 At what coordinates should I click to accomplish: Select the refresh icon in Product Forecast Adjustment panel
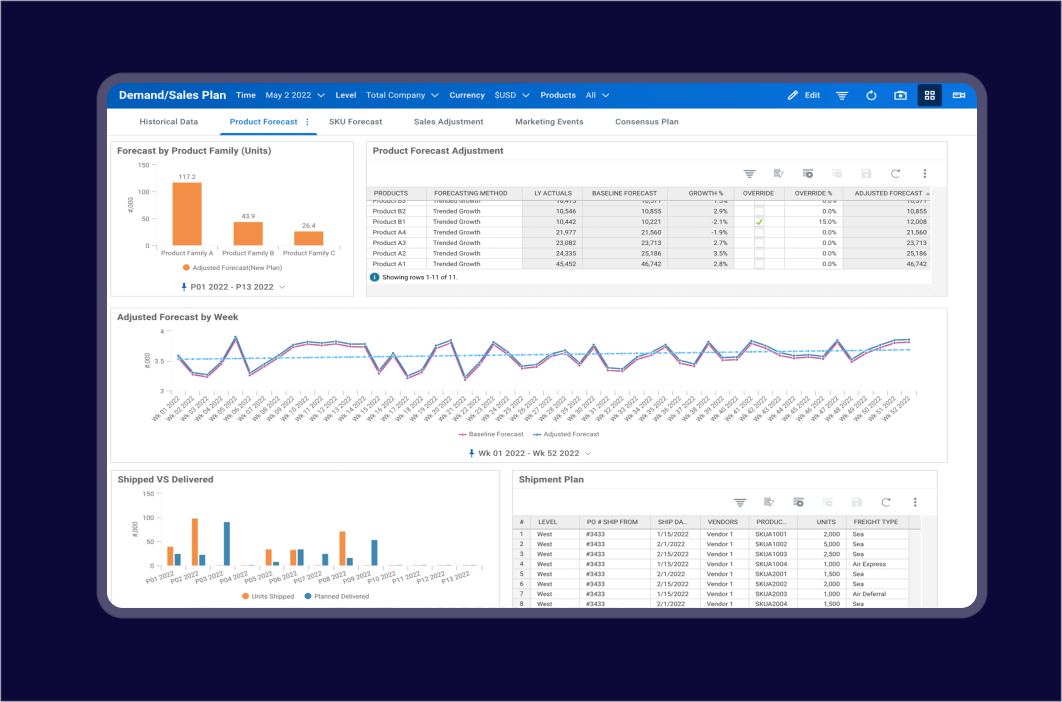point(893,173)
